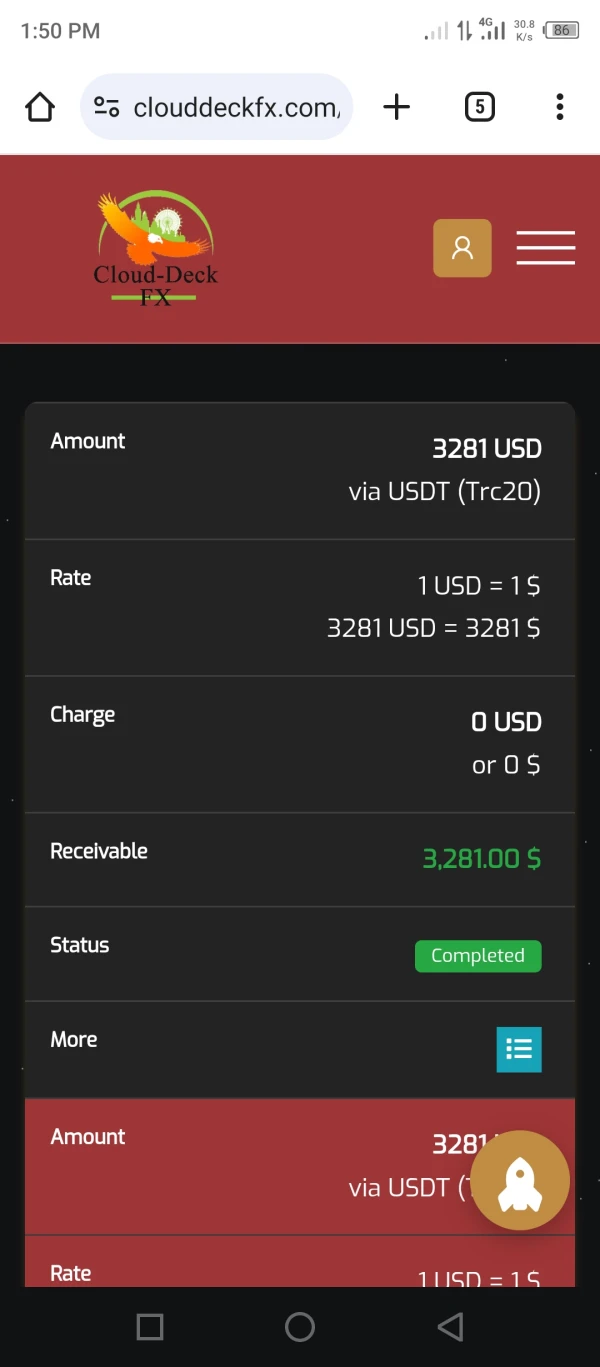Tap the red second transaction Amount row
The image size is (600, 1367).
pos(240,1165)
